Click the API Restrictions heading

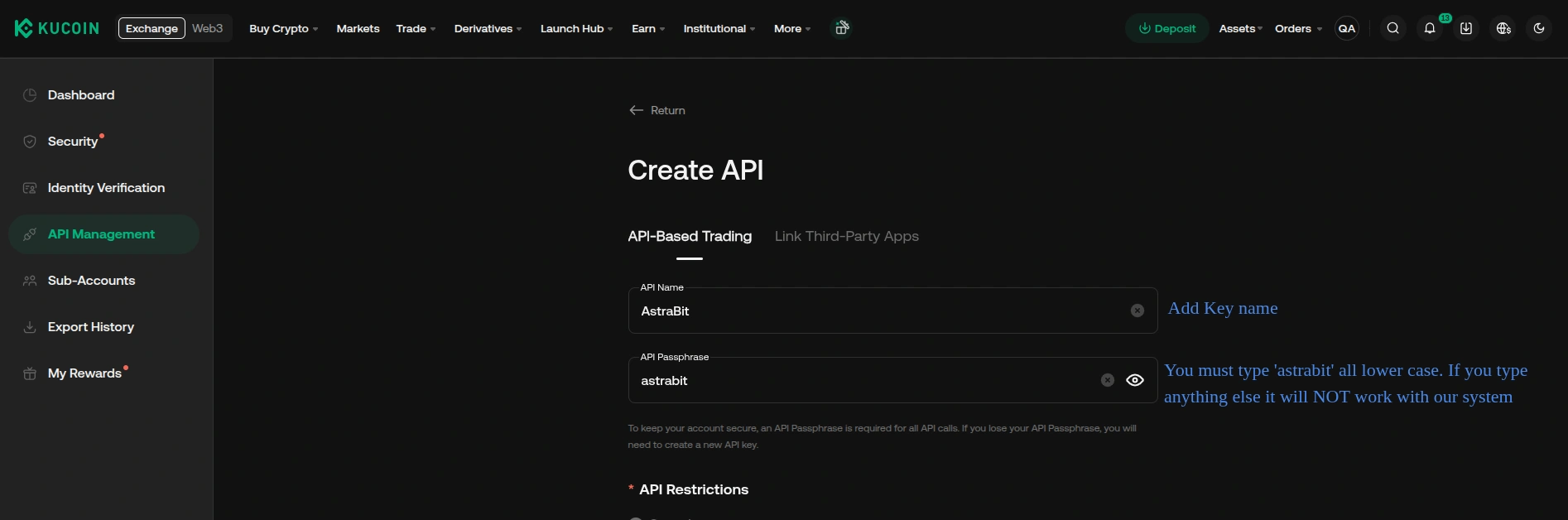click(x=694, y=489)
